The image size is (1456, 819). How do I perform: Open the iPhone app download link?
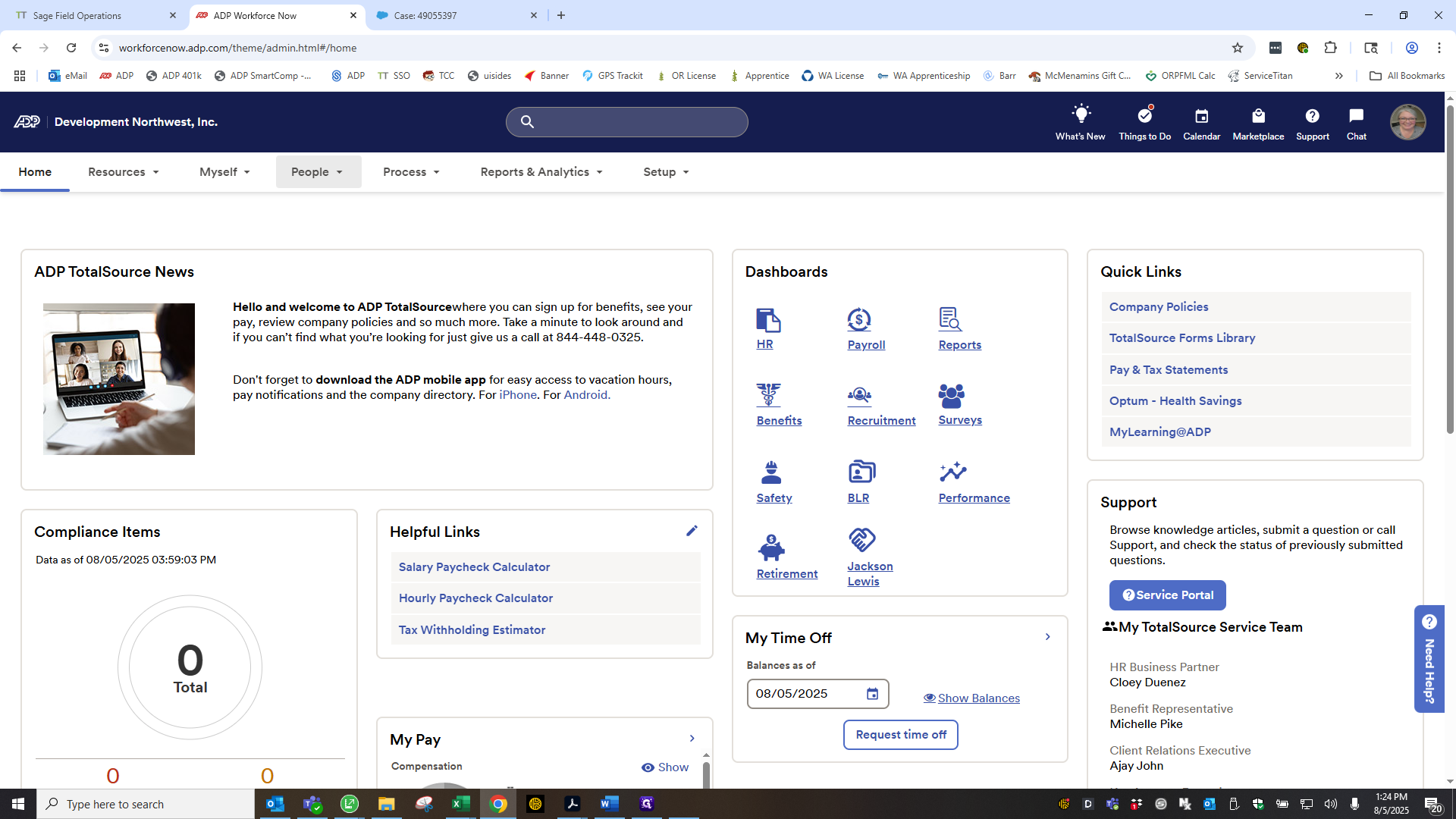518,395
